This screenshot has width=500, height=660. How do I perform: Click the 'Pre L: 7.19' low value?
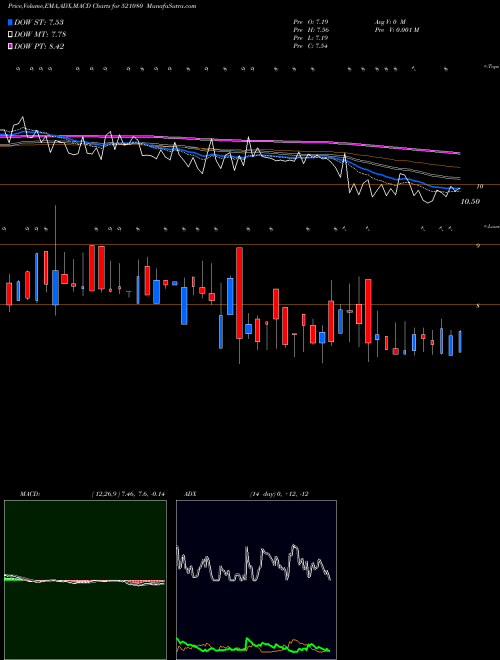point(311,38)
